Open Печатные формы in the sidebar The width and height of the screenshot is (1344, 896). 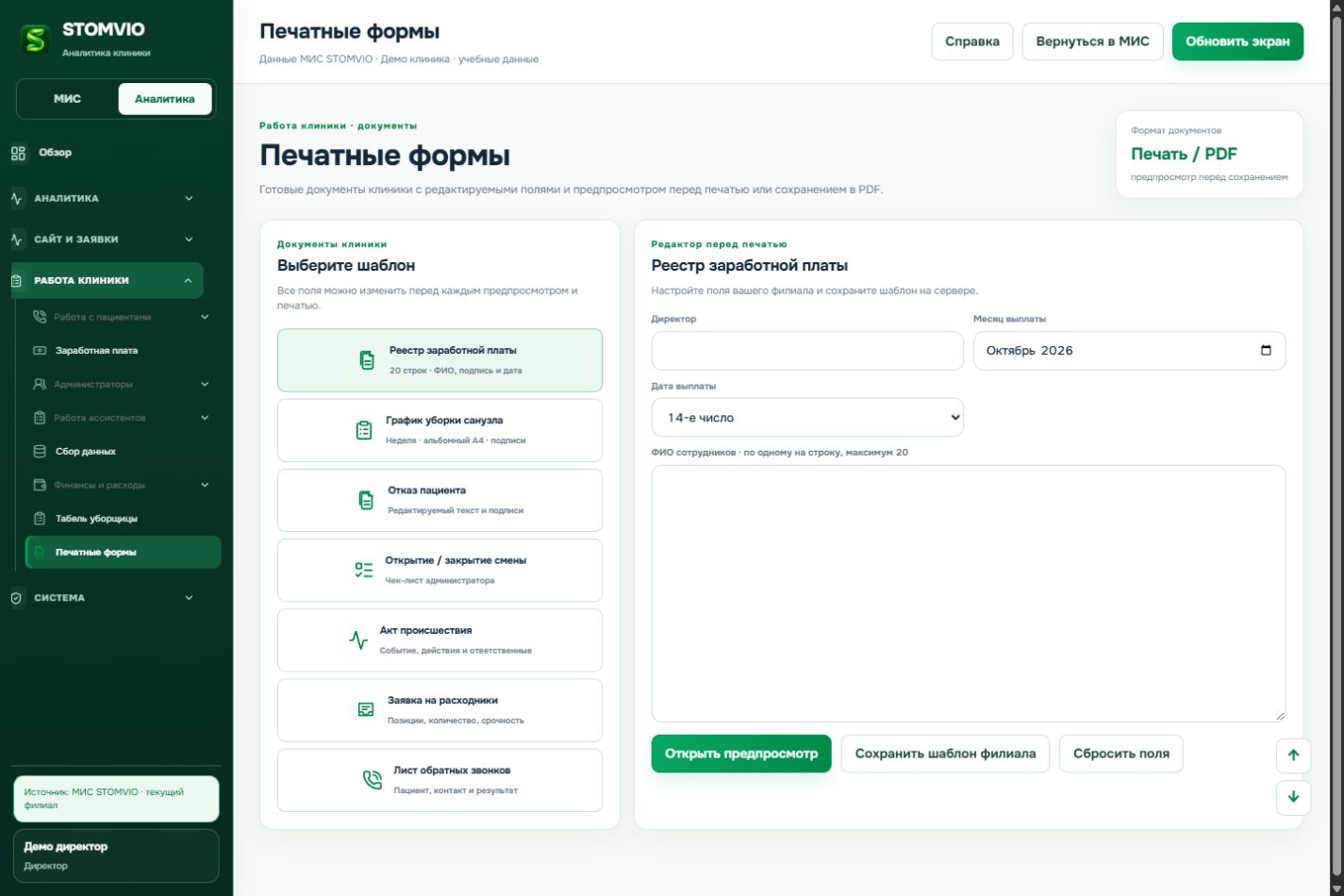pyautogui.click(x=124, y=553)
